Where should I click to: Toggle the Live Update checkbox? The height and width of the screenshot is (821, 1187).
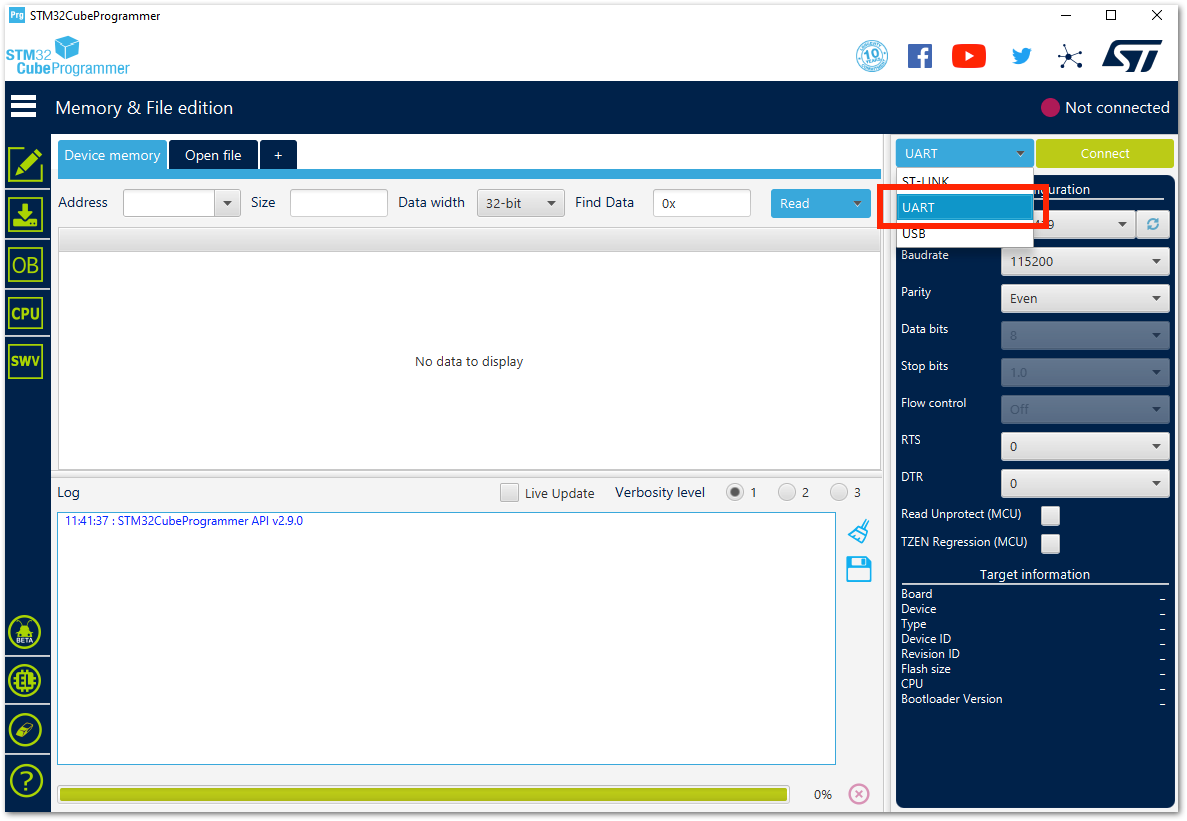point(509,493)
